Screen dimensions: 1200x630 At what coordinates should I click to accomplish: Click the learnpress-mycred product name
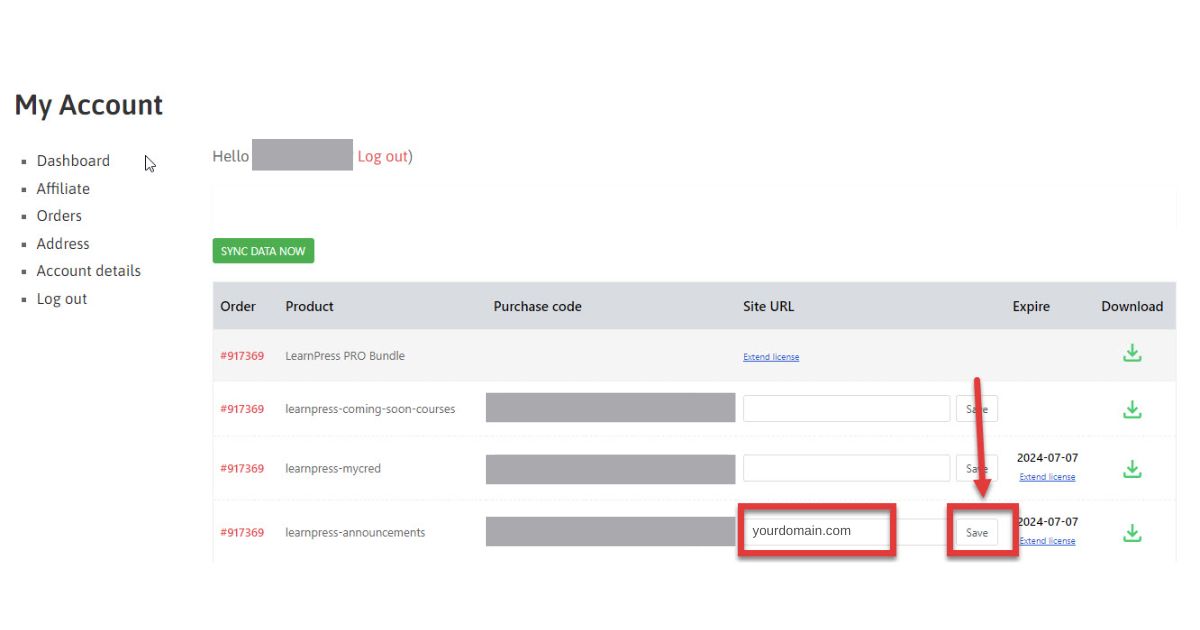coord(333,469)
